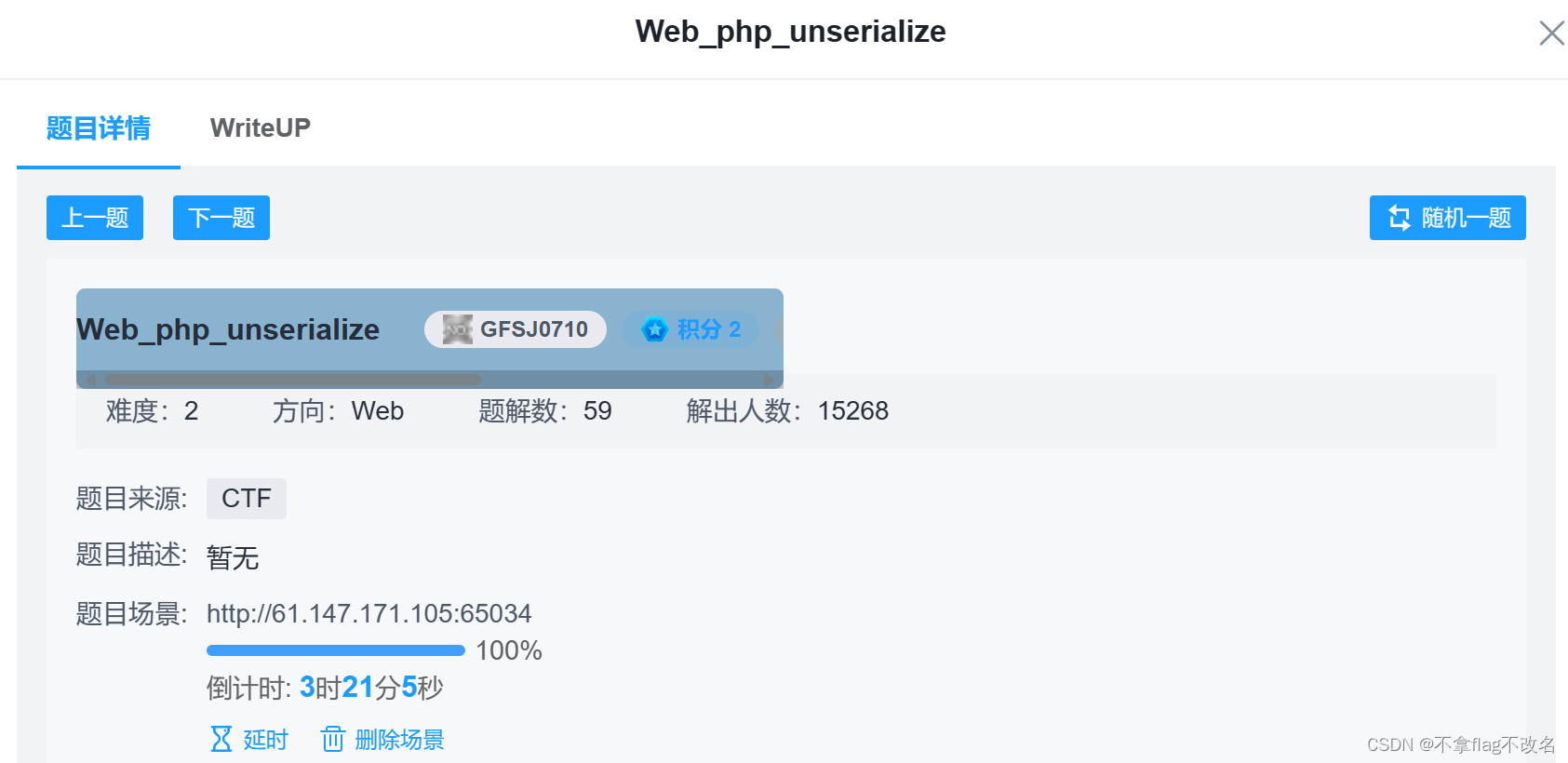Click the X icon to close the dialog
This screenshot has height=763, width=1568.
coord(1551,33)
